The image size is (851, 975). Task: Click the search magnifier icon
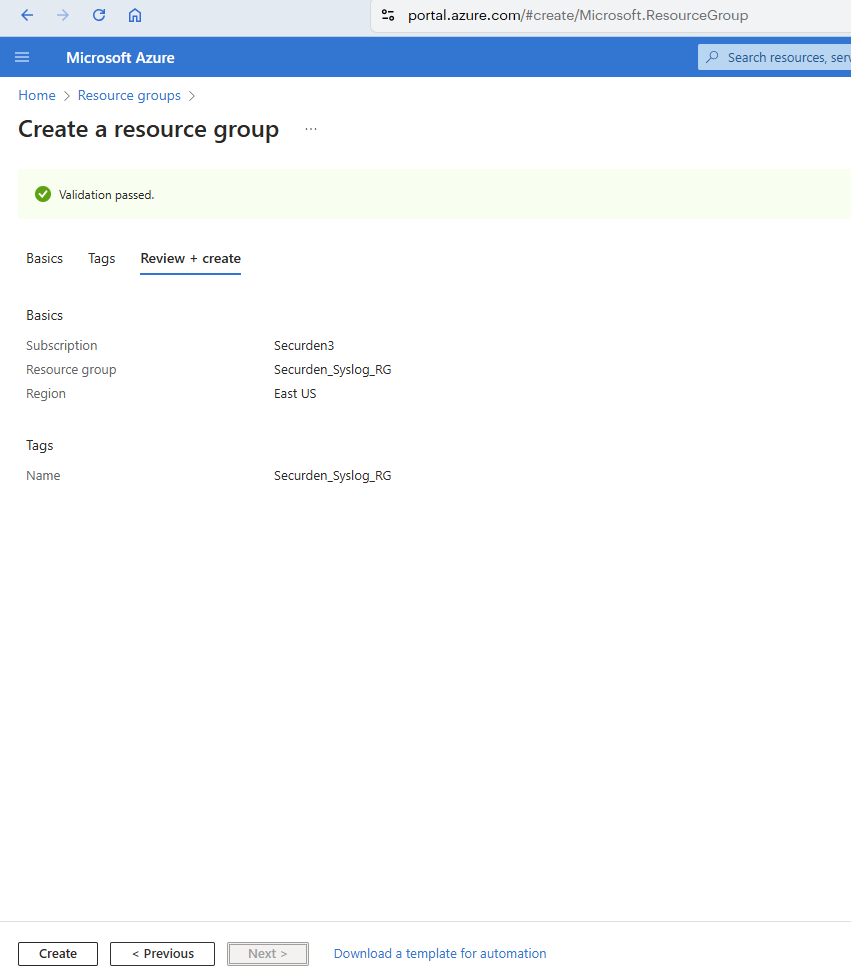pos(712,57)
